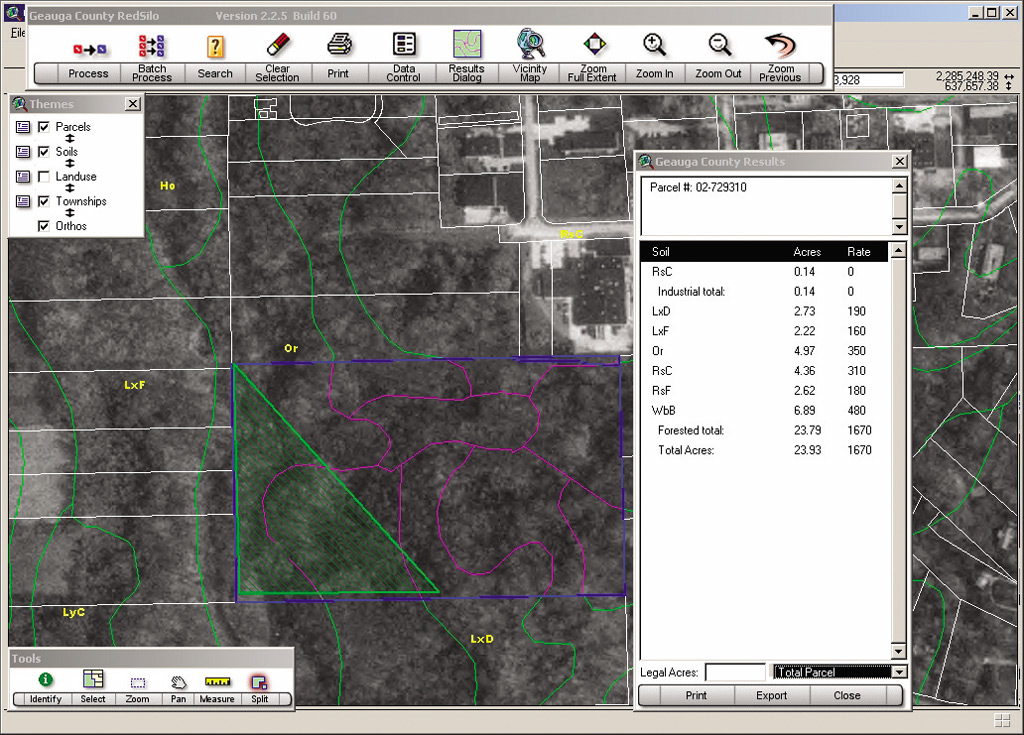This screenshot has height=735, width=1024.
Task: Click the Print printer icon in toolbar
Action: (339, 44)
